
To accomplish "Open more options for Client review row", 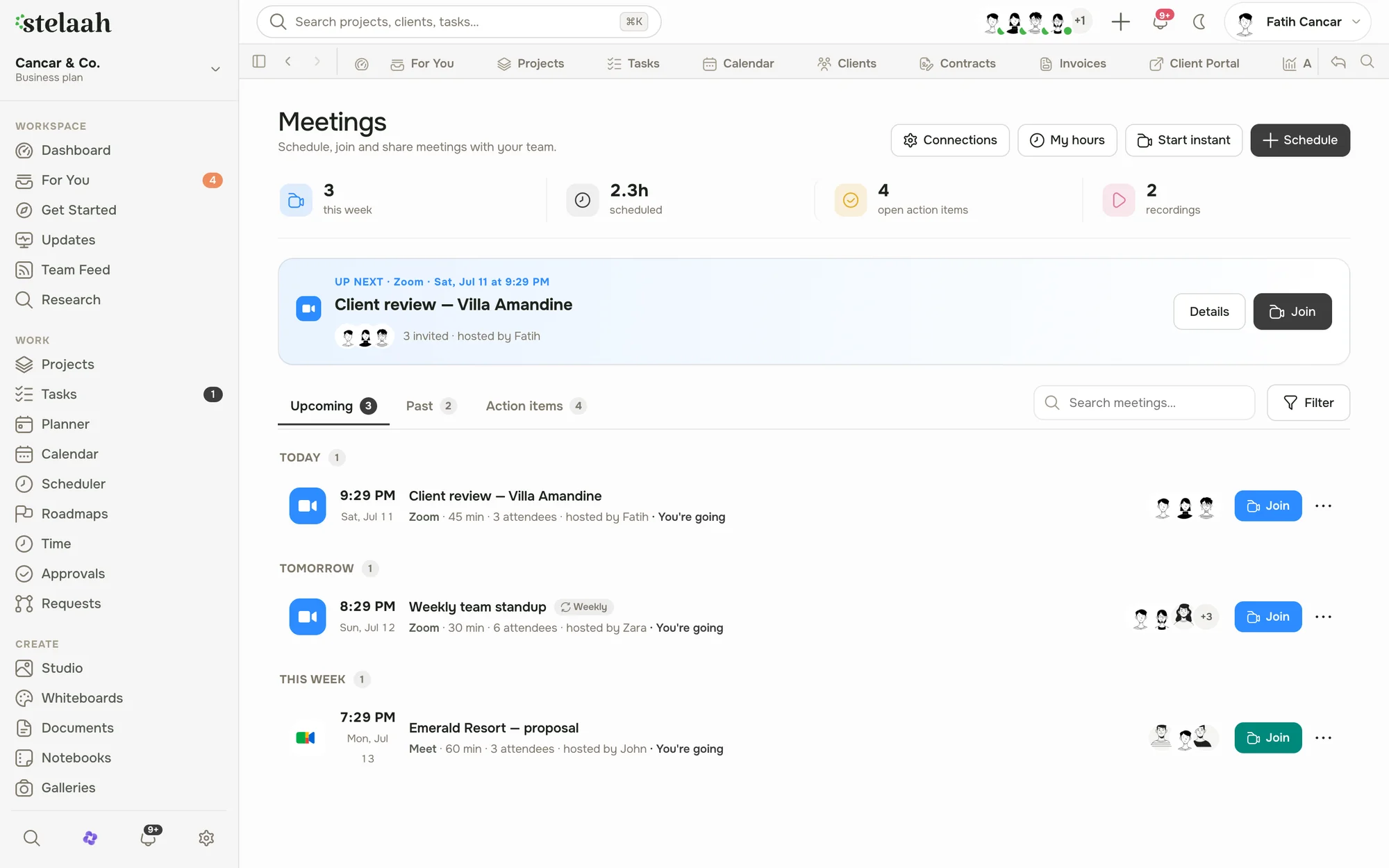I will pyautogui.click(x=1323, y=506).
